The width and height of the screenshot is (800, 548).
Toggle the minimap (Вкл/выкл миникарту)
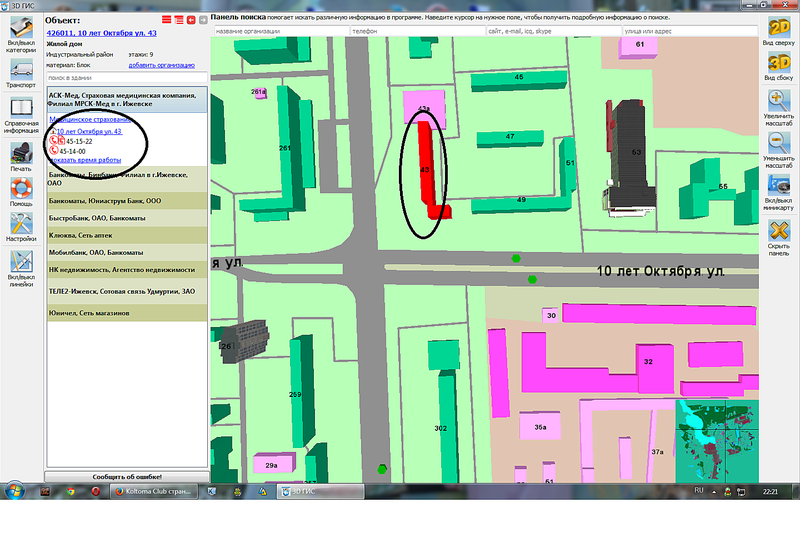click(779, 186)
